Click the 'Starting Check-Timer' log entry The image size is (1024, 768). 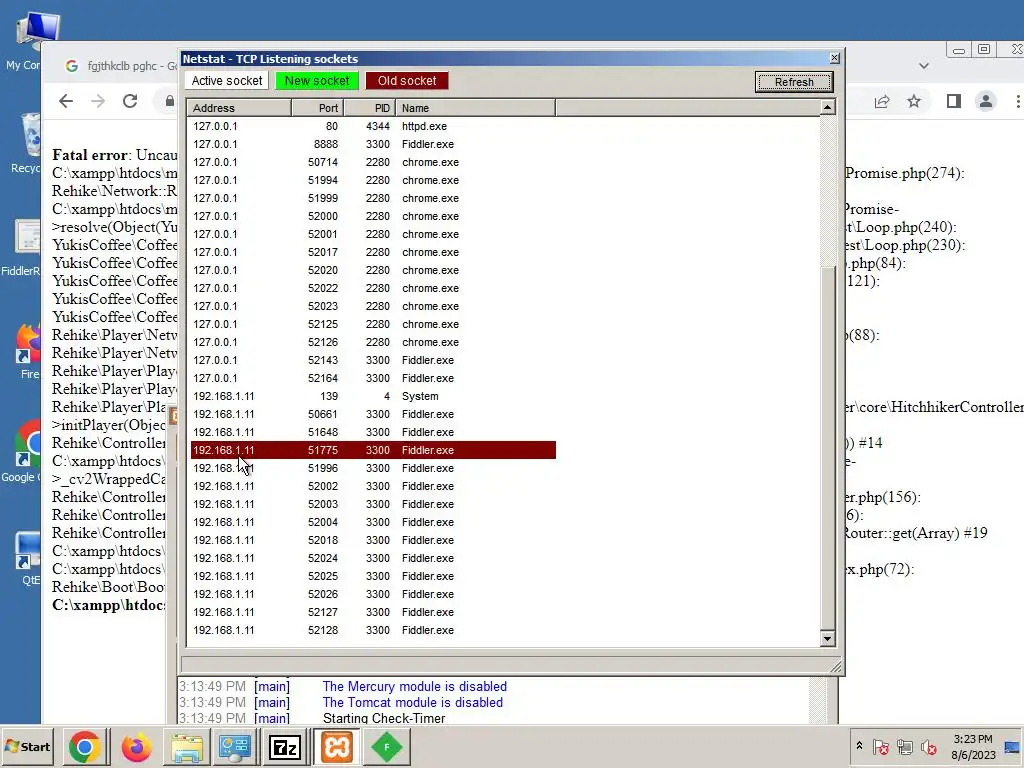(x=384, y=718)
